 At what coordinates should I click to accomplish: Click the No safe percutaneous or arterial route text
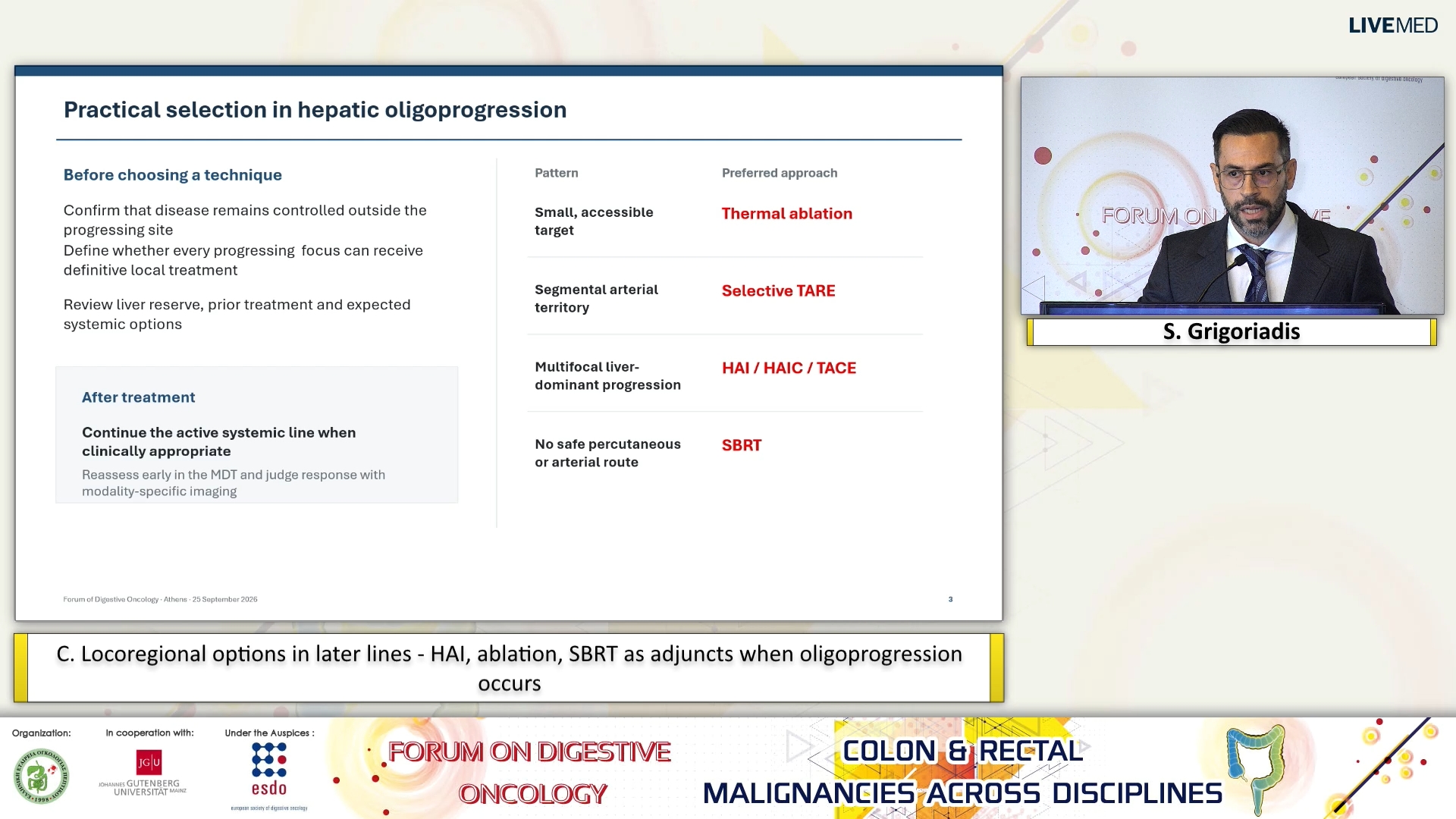(x=607, y=453)
